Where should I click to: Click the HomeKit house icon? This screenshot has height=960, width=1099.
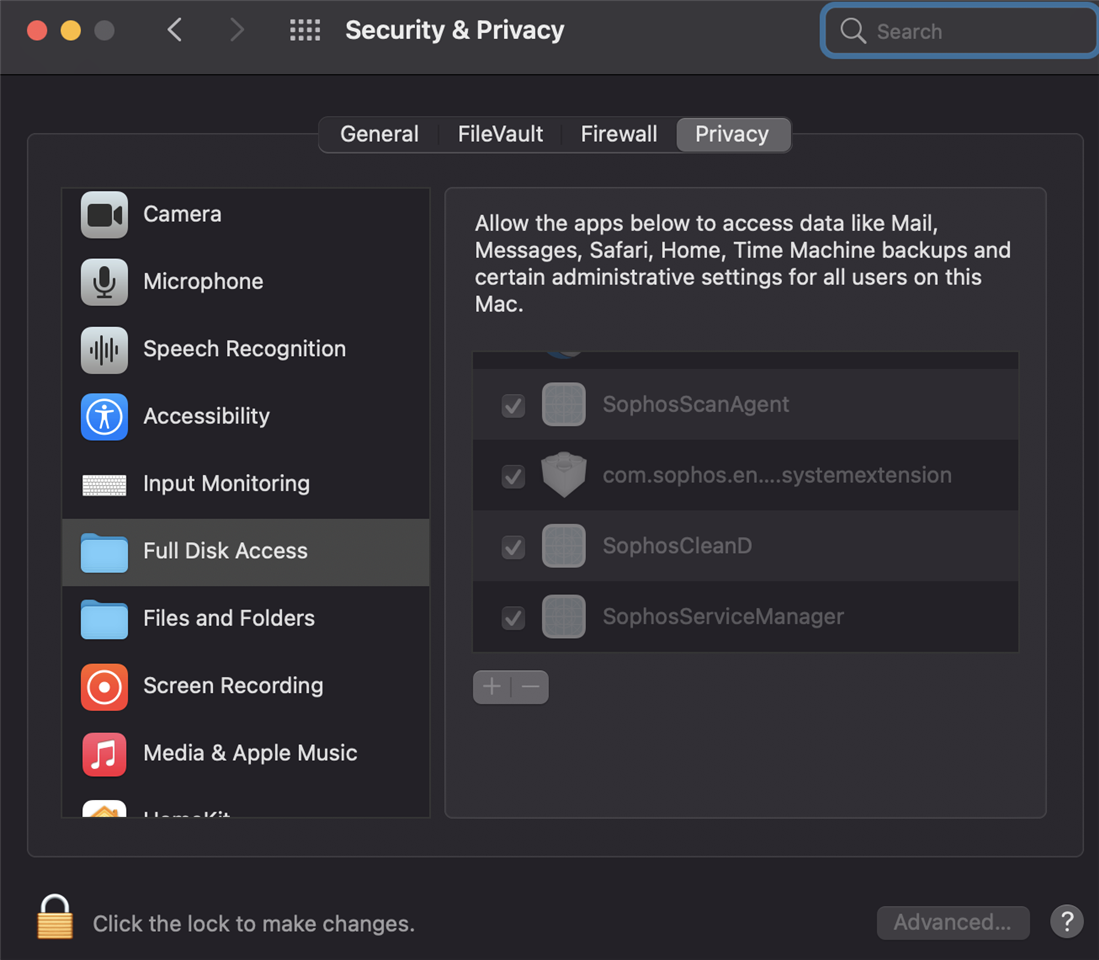tap(104, 809)
